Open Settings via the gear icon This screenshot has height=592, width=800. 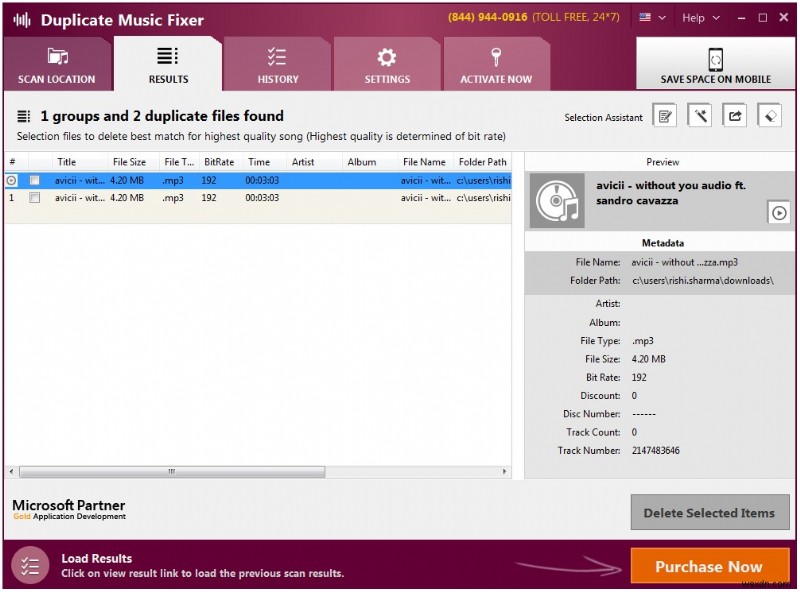point(386,57)
